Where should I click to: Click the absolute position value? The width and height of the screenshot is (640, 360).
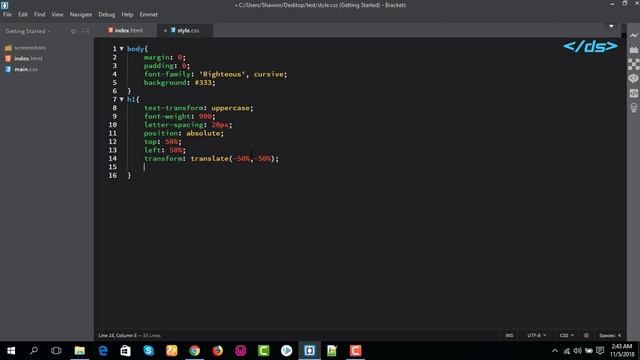tap(203, 133)
